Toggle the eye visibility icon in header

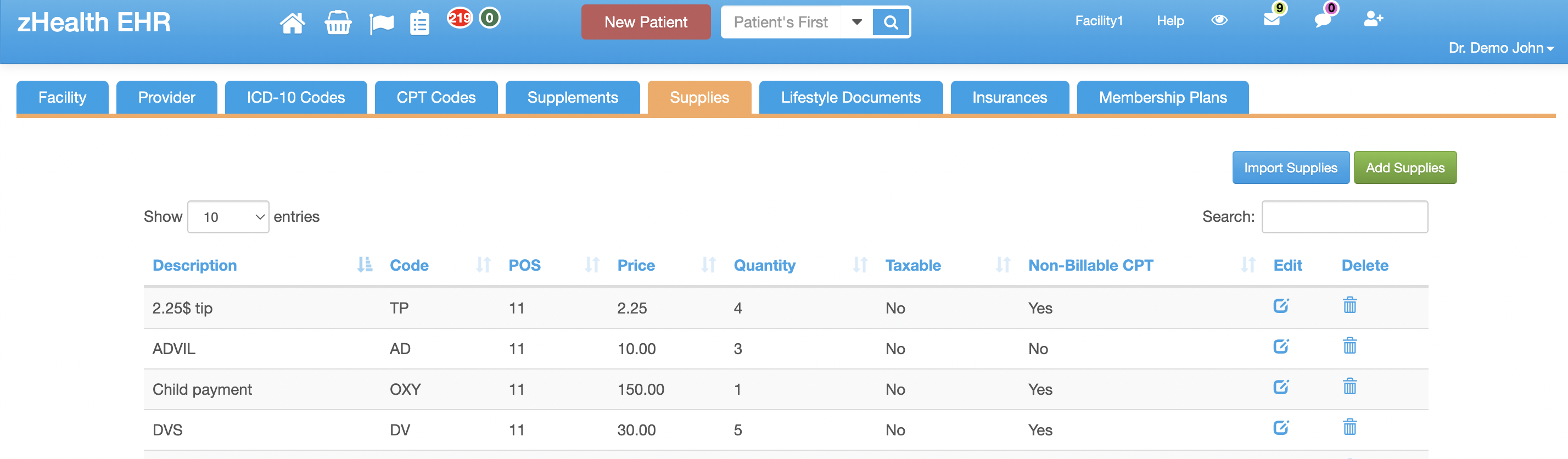(x=1219, y=20)
